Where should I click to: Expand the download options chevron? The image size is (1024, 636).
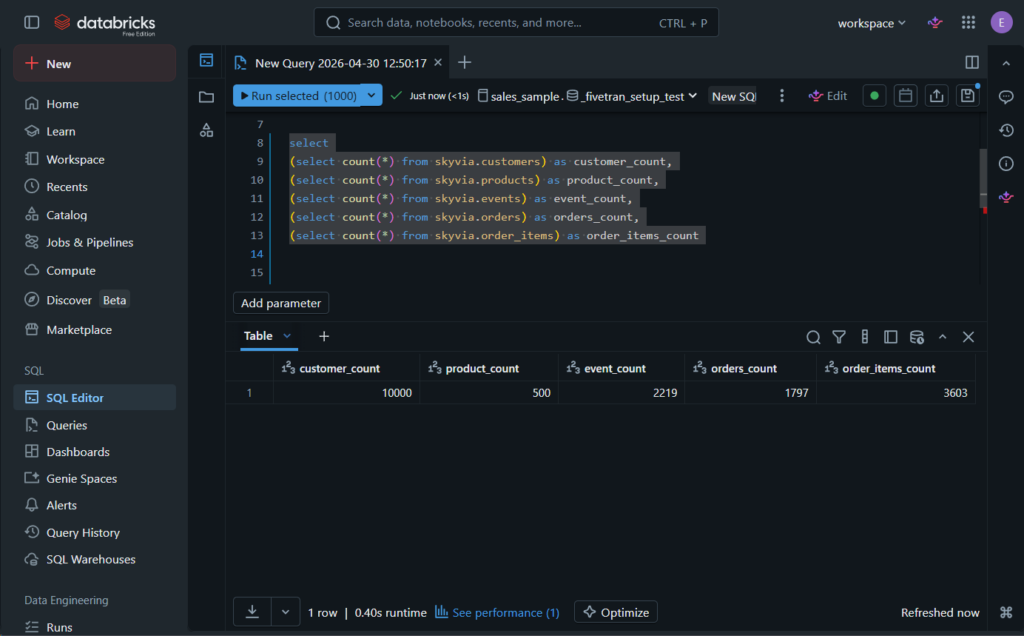point(285,612)
